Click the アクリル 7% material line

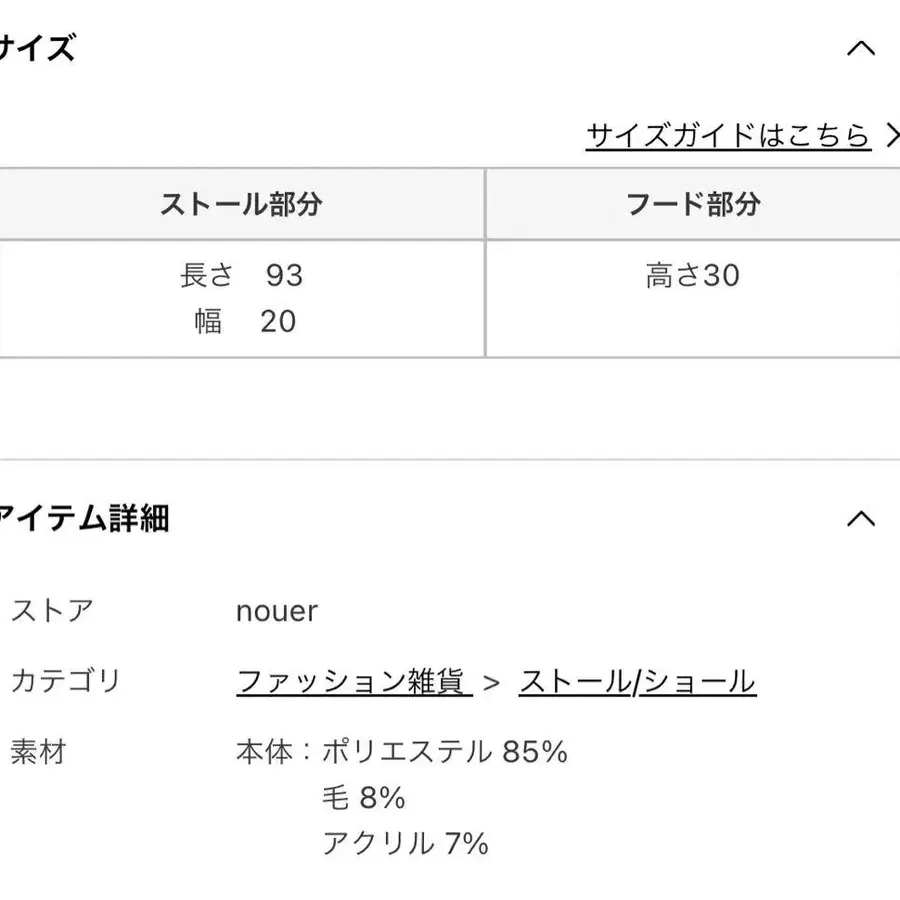click(405, 843)
